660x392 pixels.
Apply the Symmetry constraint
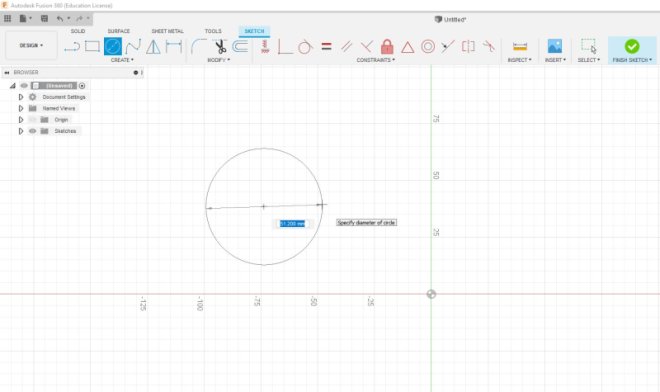(x=468, y=46)
